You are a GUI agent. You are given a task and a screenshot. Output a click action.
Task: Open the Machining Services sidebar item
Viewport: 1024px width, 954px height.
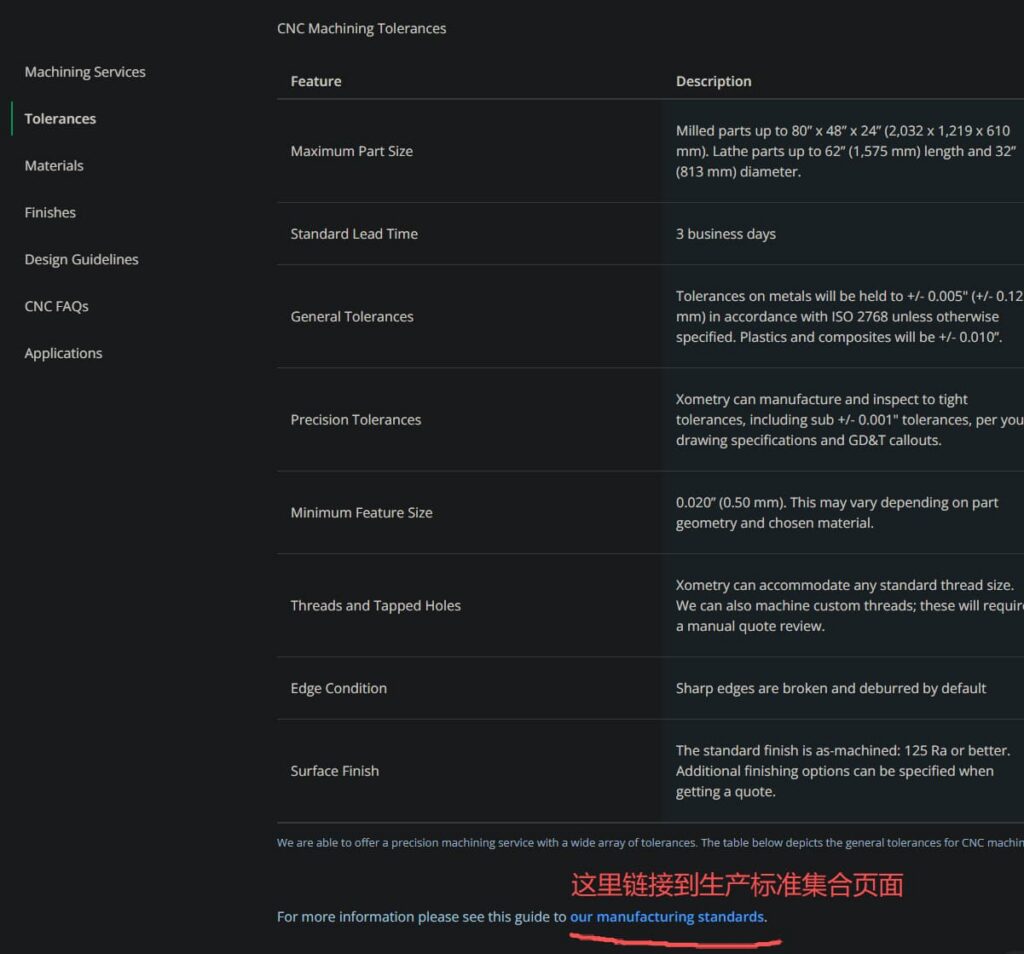85,72
